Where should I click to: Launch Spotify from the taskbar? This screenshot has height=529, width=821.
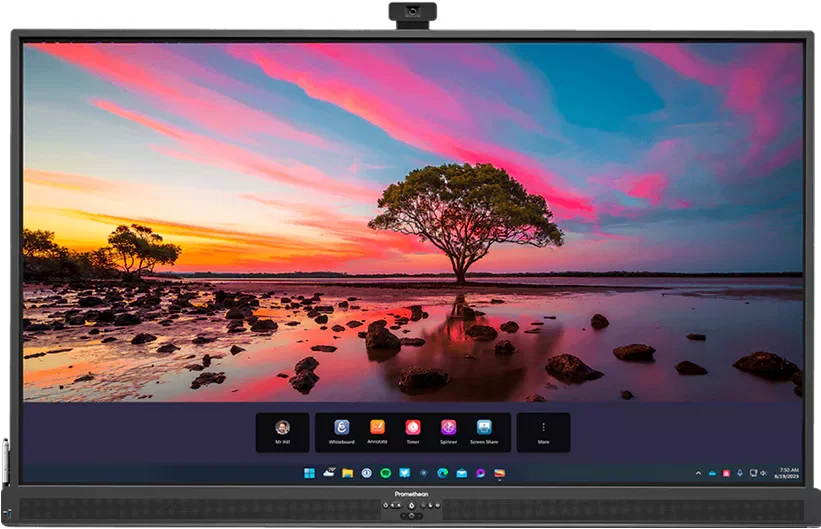pos(386,473)
